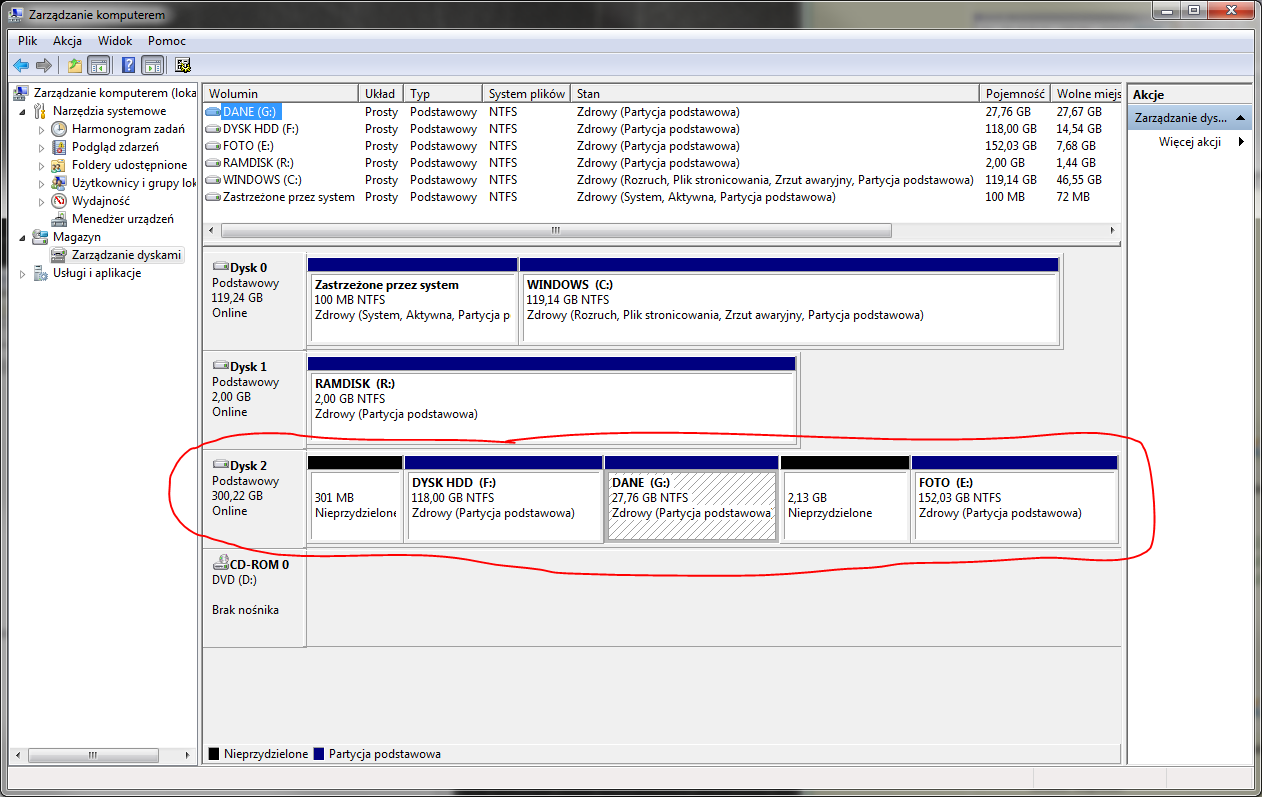This screenshot has height=797, width=1262.
Task: Open Menedżer urządzeń via its icon
Action: tap(60, 219)
